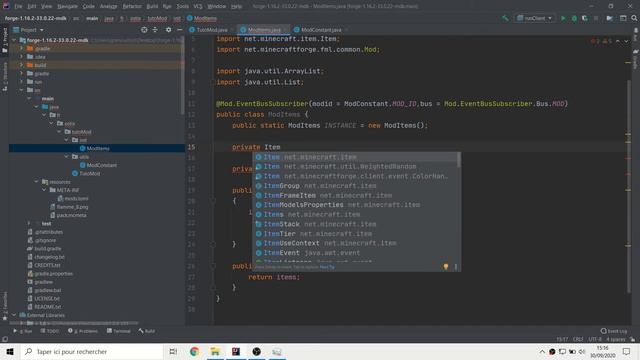Open the Event Log
This screenshot has height=360, width=640.
point(613,331)
